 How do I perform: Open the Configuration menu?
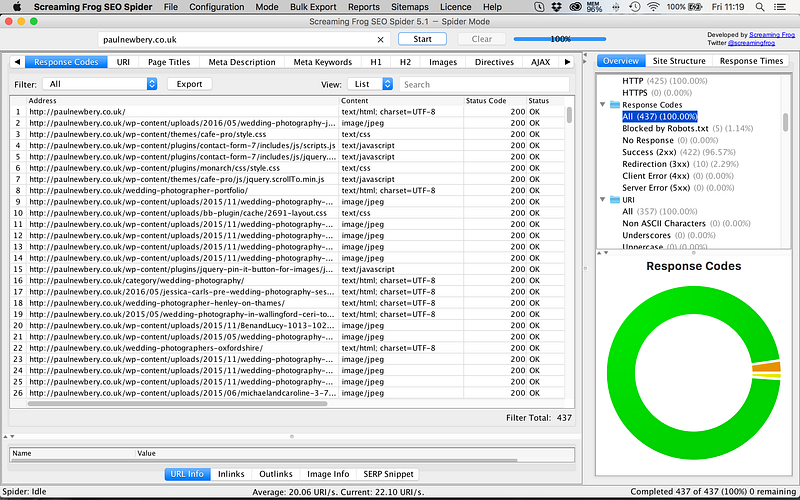(x=216, y=7)
